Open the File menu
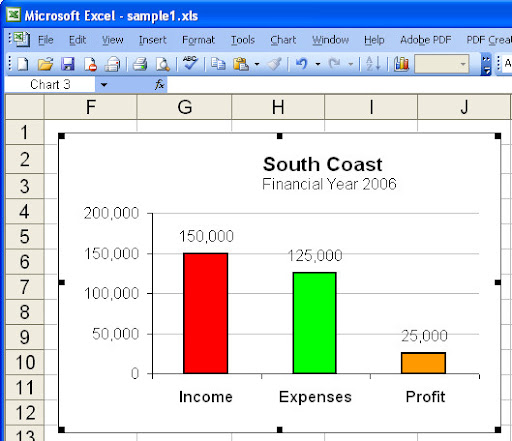 pyautogui.click(x=45, y=40)
